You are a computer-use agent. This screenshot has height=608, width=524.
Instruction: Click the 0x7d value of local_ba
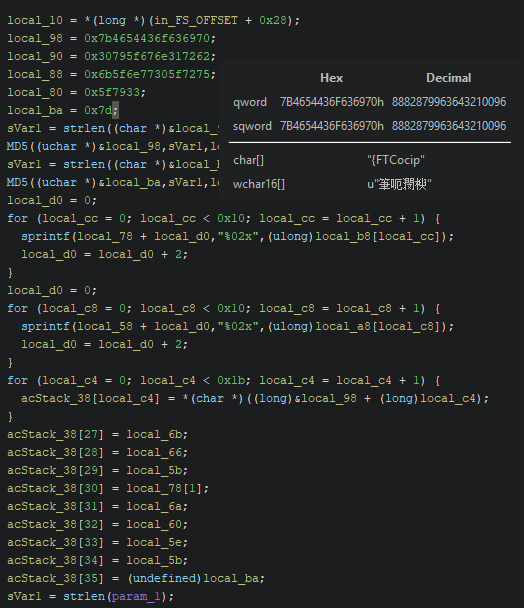pyautogui.click(x=98, y=111)
